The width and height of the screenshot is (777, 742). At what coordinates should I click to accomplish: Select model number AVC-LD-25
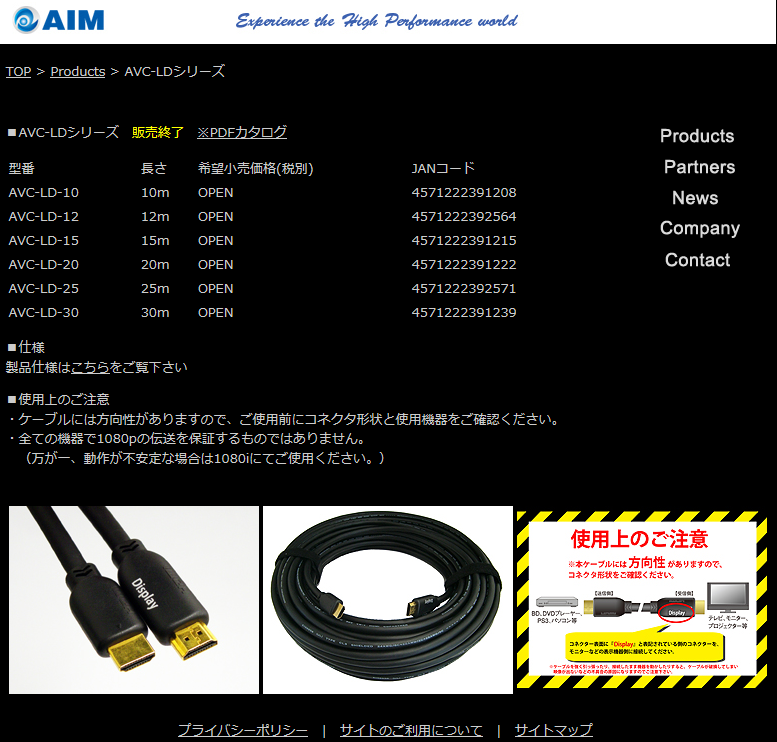44,288
